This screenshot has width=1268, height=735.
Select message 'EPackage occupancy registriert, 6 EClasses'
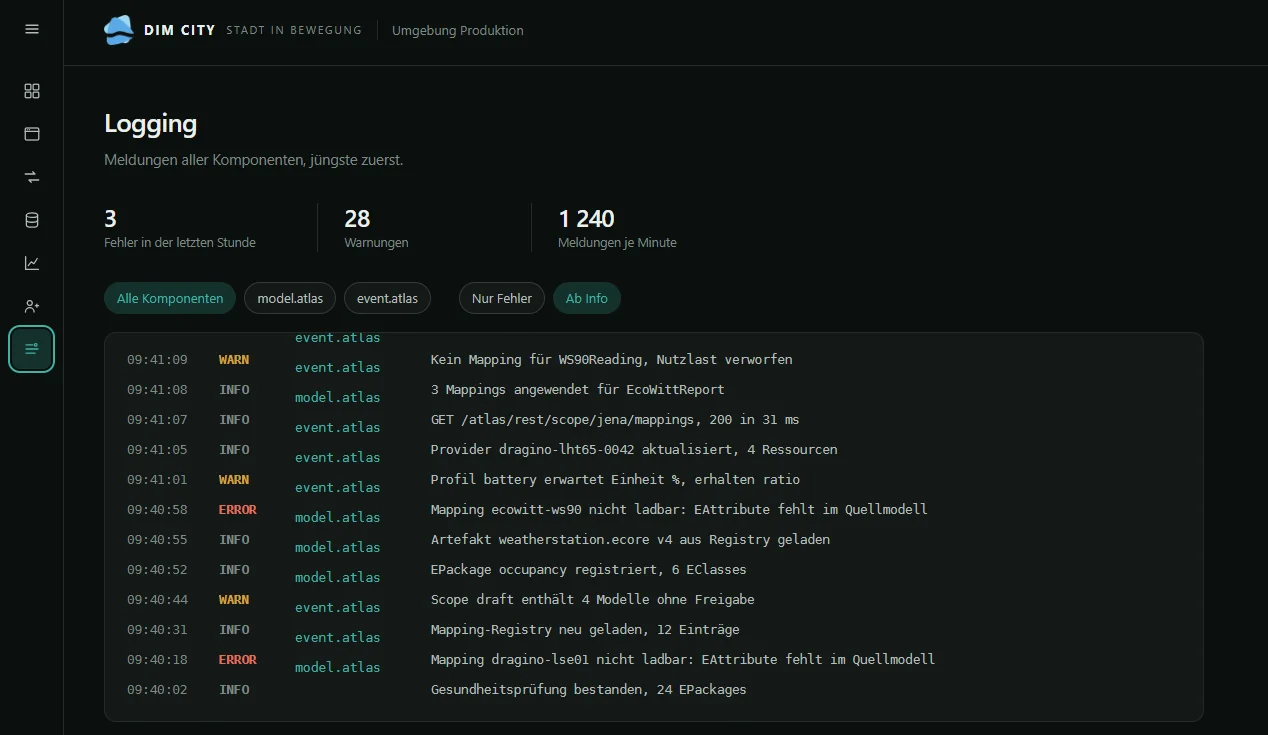pyautogui.click(x=588, y=569)
